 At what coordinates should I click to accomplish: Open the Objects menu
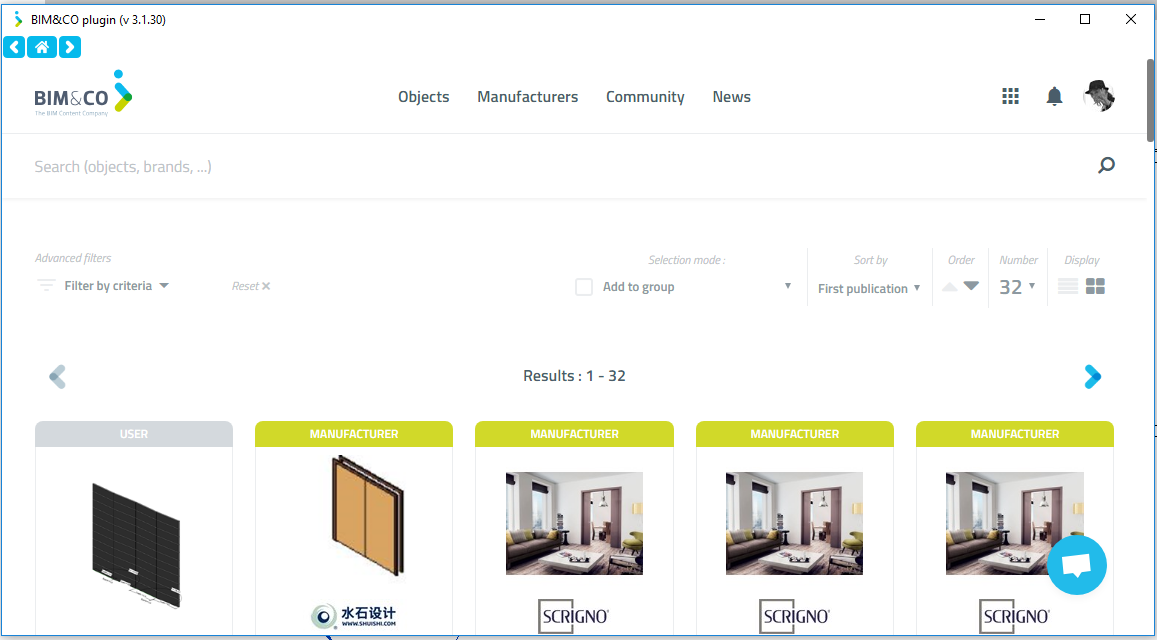pyautogui.click(x=424, y=97)
